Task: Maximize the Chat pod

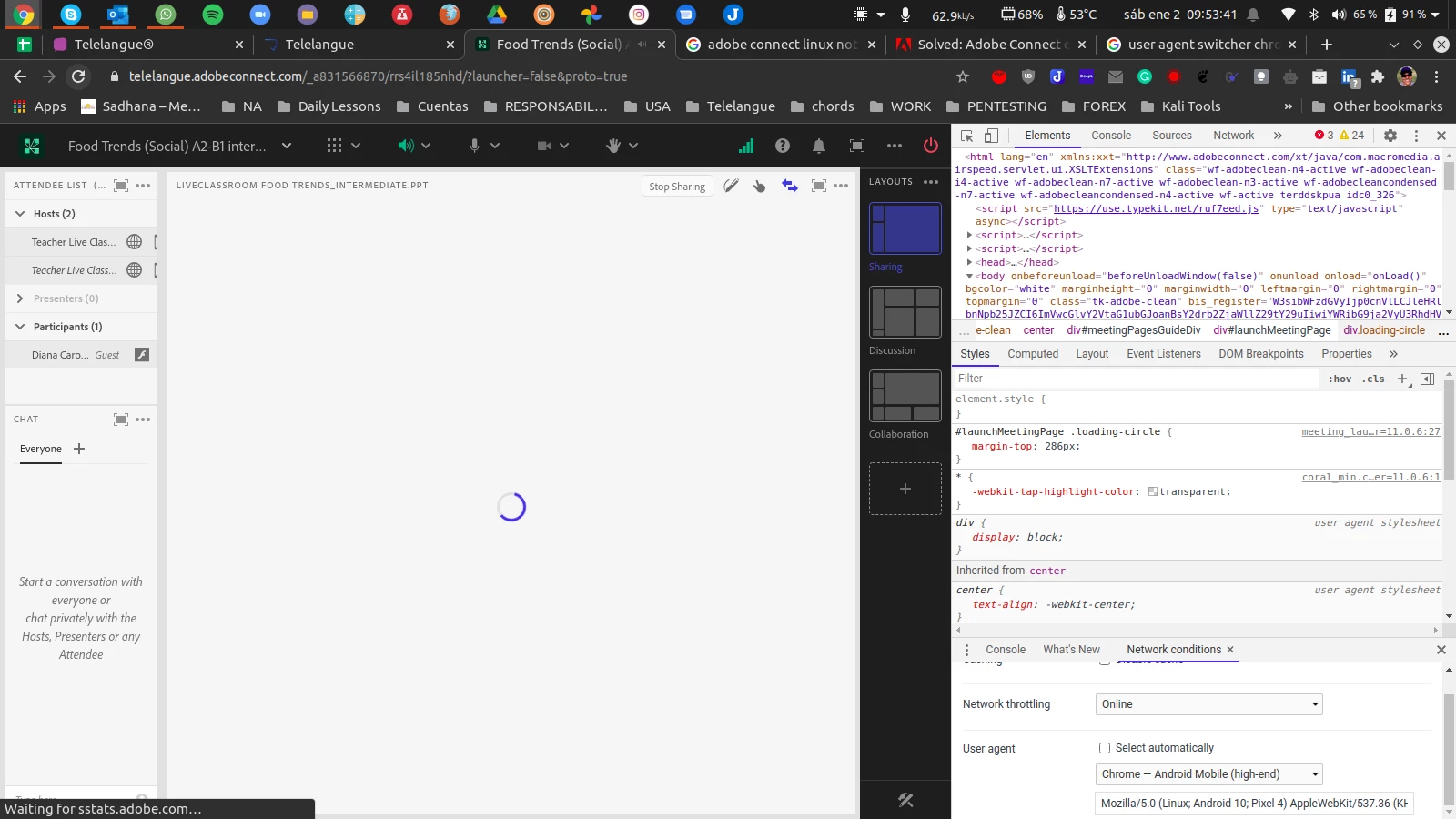Action: tap(121, 420)
